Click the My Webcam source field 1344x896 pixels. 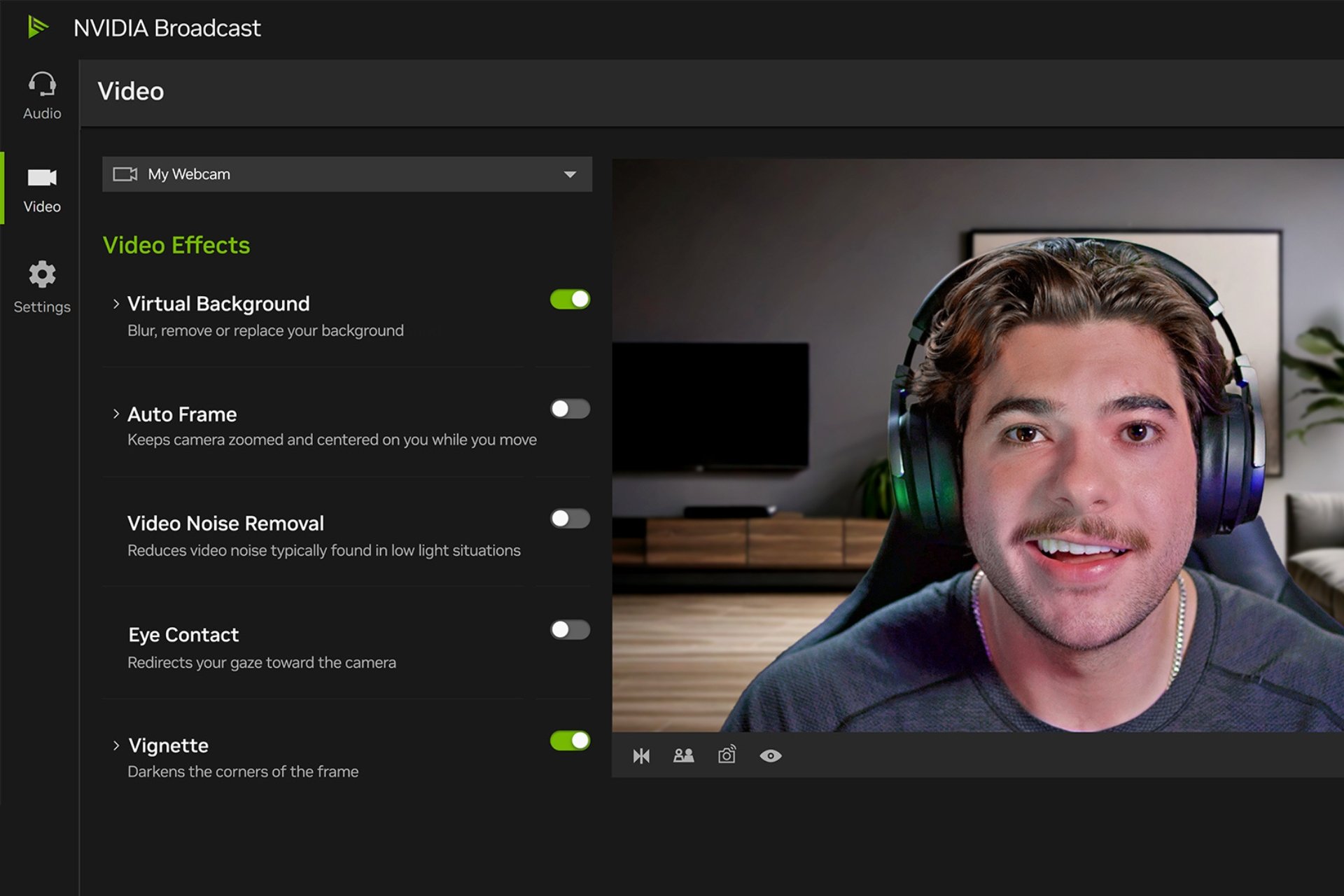click(347, 174)
